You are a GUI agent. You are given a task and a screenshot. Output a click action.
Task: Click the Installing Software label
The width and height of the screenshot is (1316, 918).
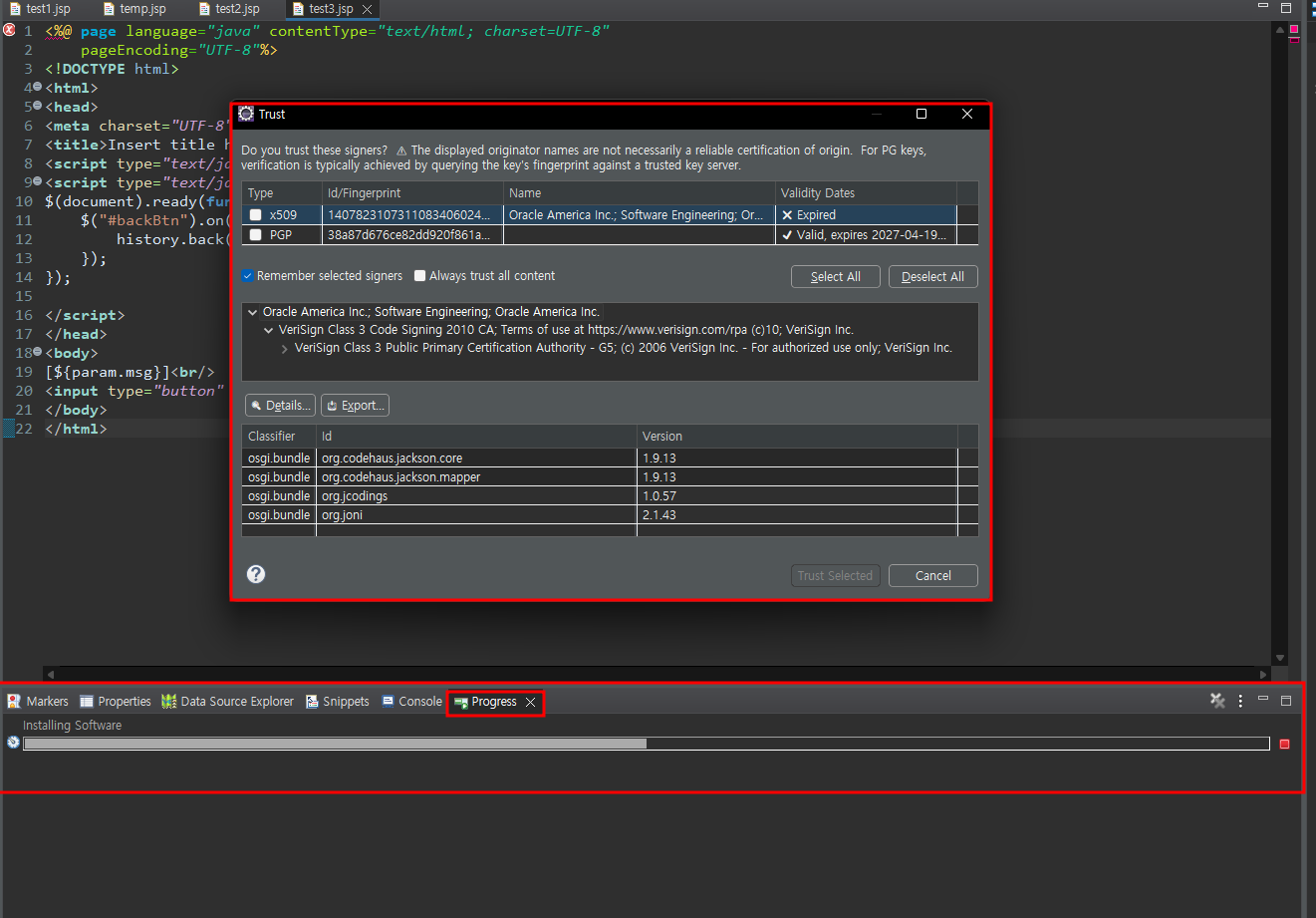(73, 726)
